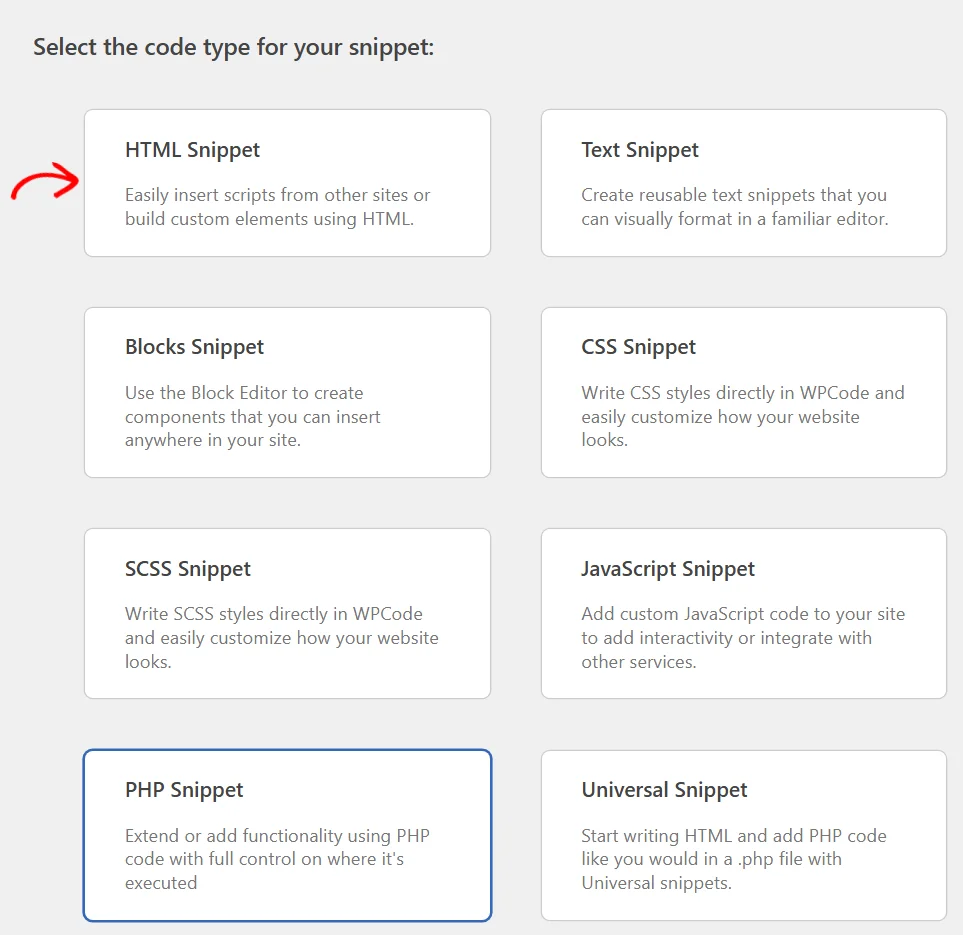This screenshot has width=963, height=935.
Task: Click the 'Text Snippet' title text
Action: coord(640,151)
